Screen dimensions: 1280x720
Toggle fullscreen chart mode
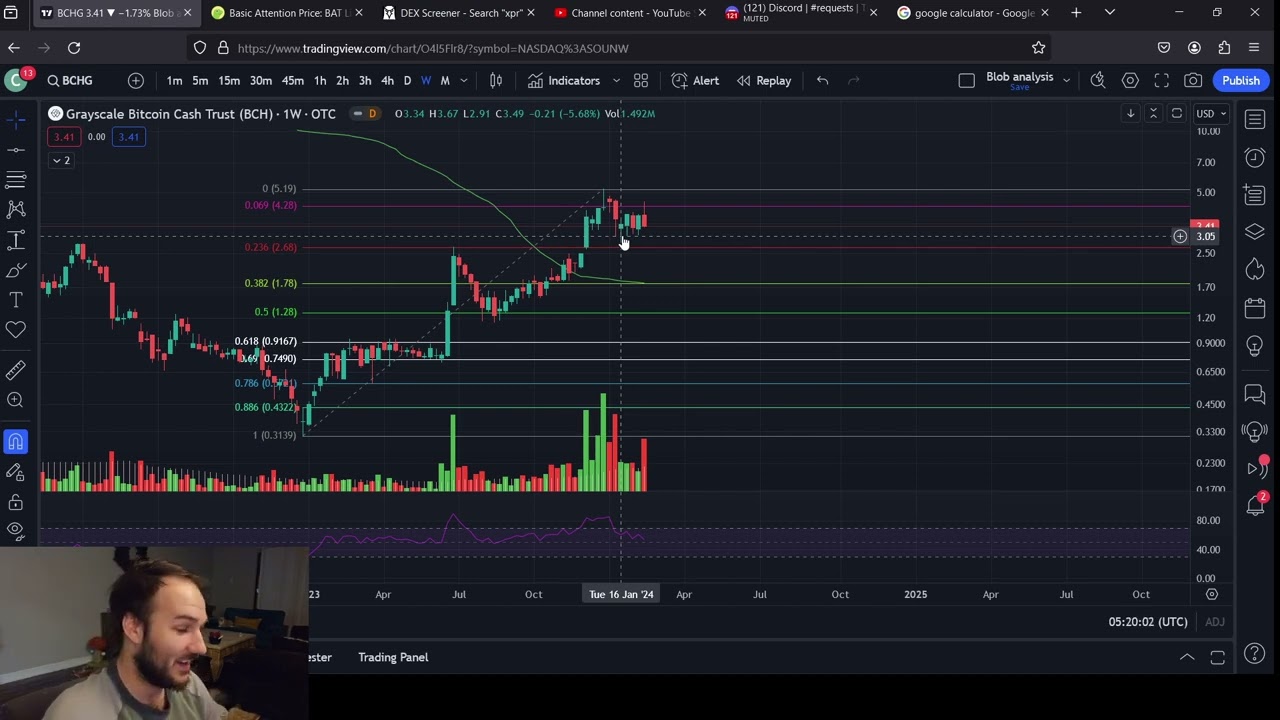pos(1161,81)
